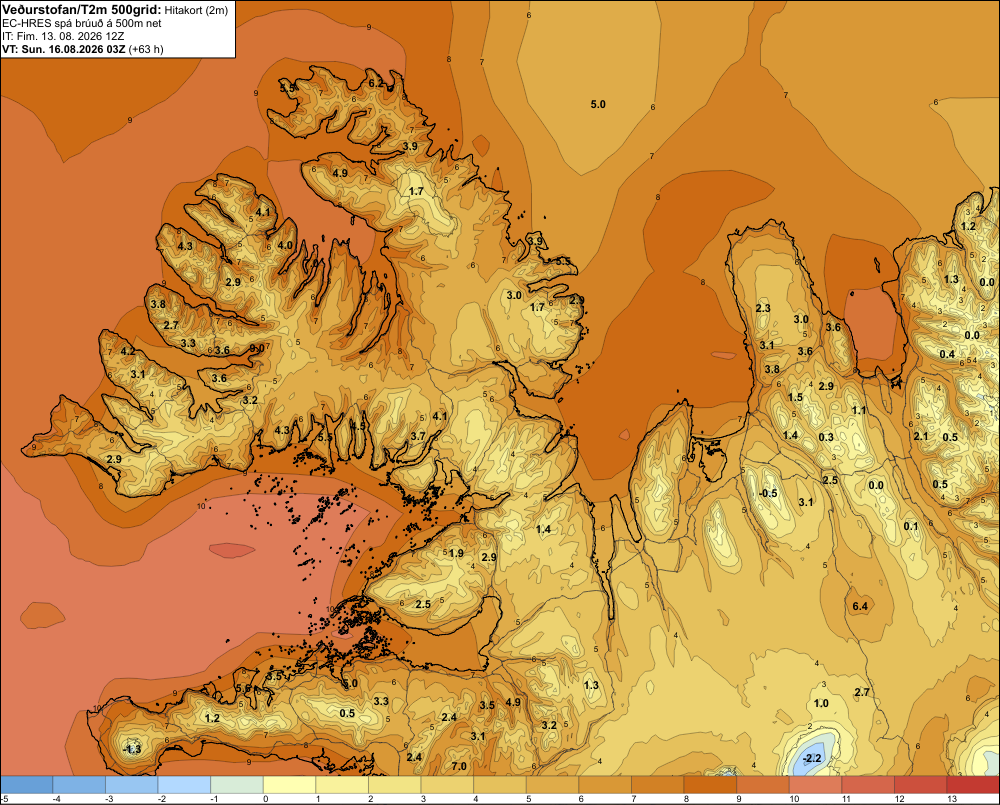Click the '4.2' temperature value
This screenshot has height=805, width=1000.
point(128,351)
